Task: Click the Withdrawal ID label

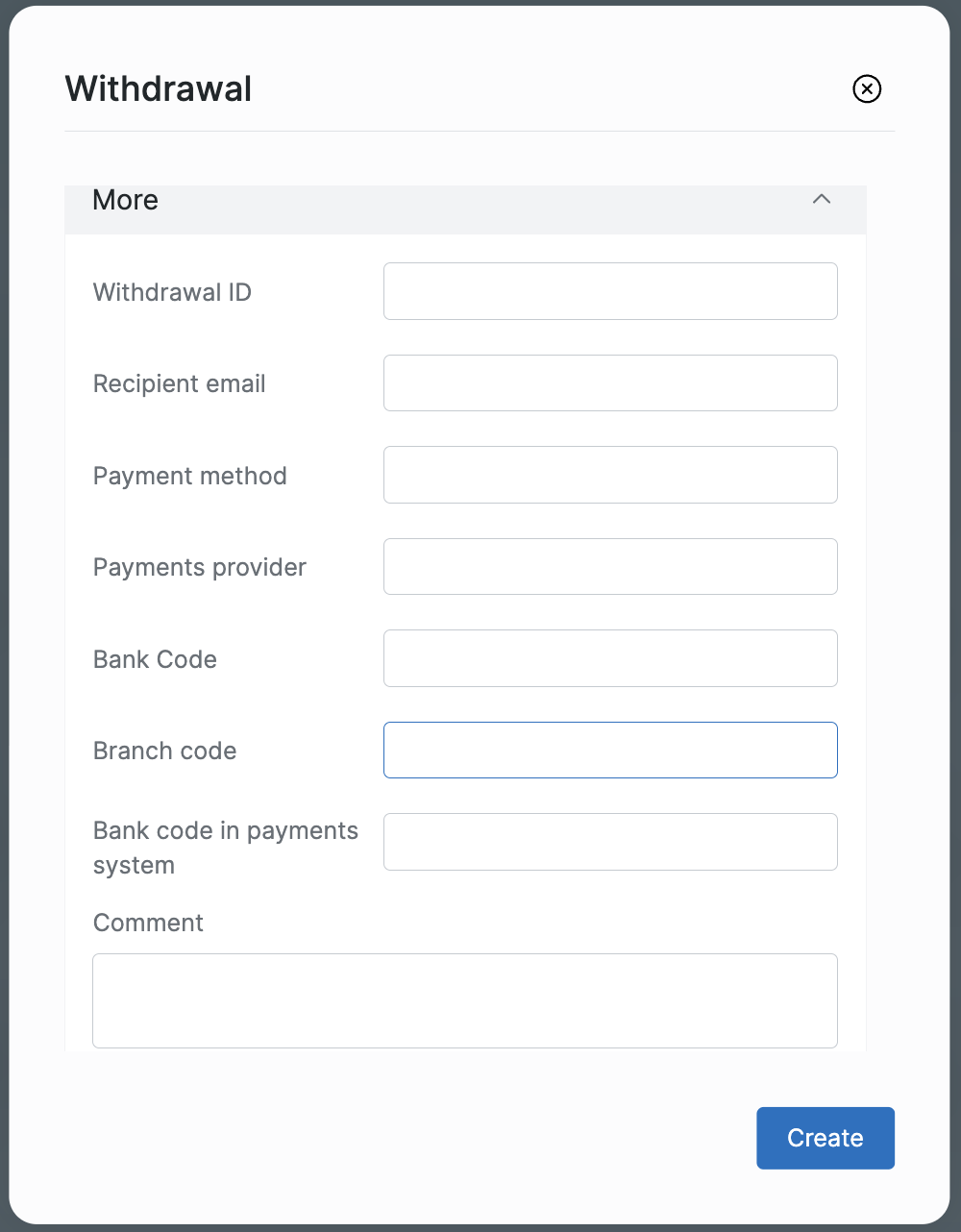Action: pyautogui.click(x=172, y=292)
